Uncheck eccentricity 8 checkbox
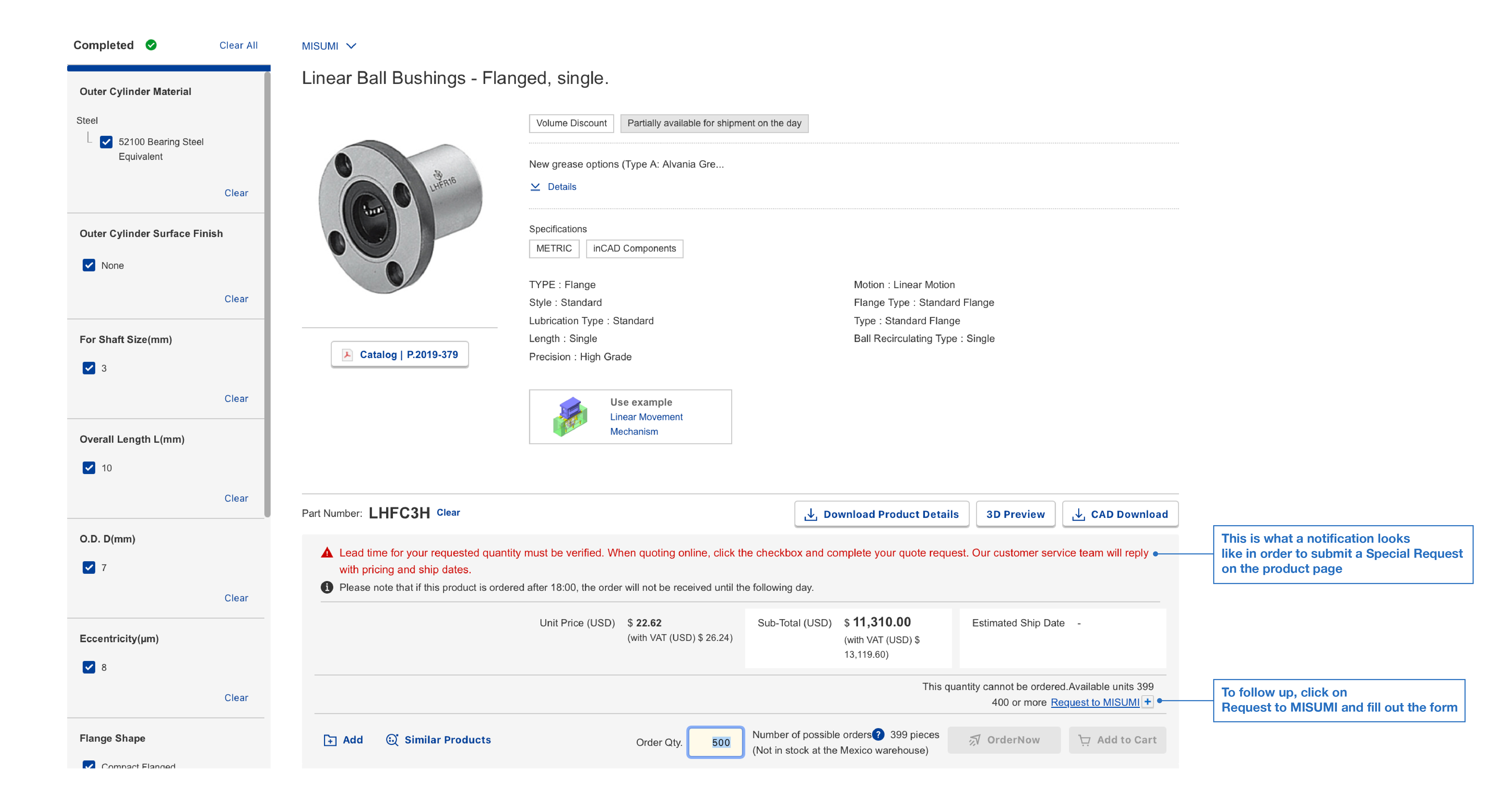The image size is (1512, 789). (x=89, y=667)
